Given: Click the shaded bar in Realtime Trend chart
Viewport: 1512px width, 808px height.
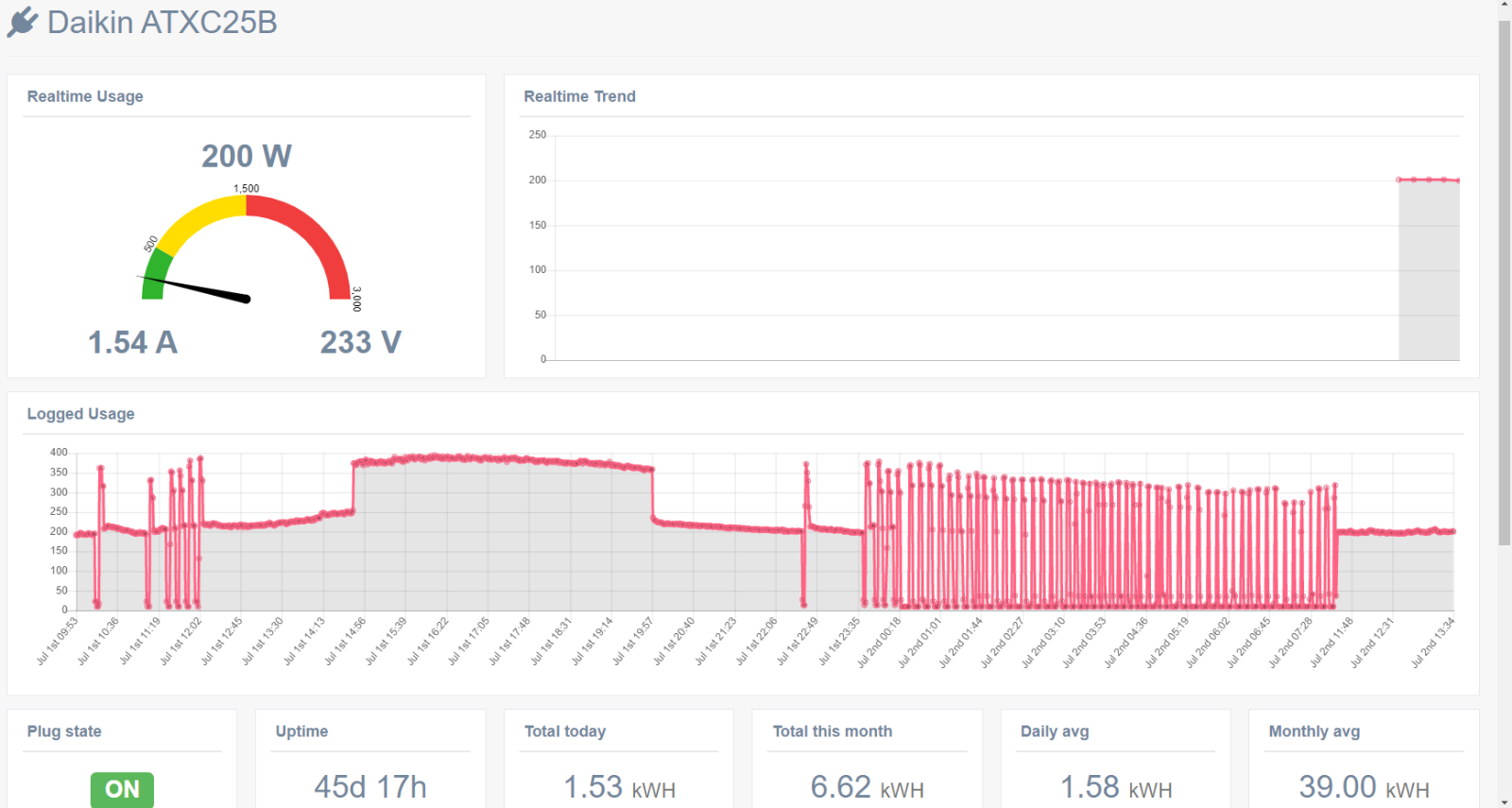Looking at the screenshot, I should pos(1429,270).
